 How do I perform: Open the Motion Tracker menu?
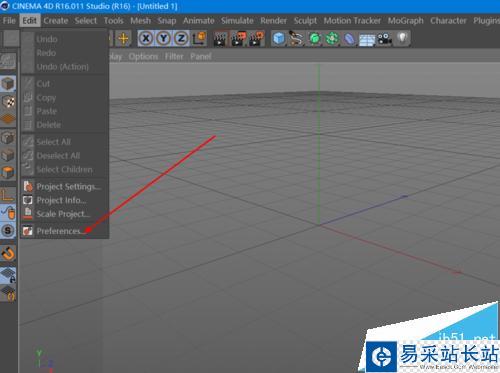click(x=352, y=21)
